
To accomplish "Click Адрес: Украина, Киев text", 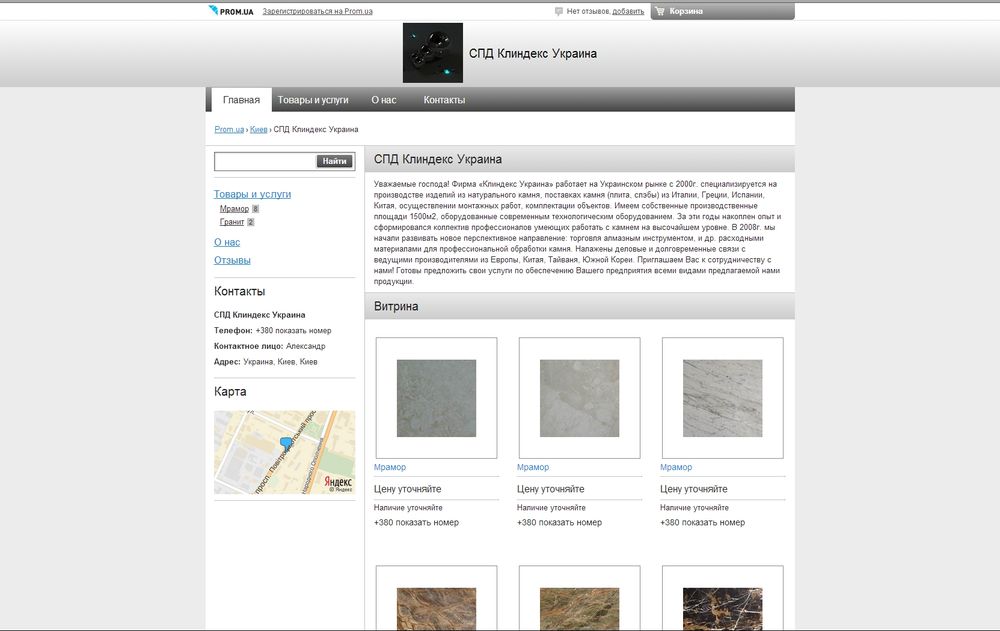I will 265,362.
